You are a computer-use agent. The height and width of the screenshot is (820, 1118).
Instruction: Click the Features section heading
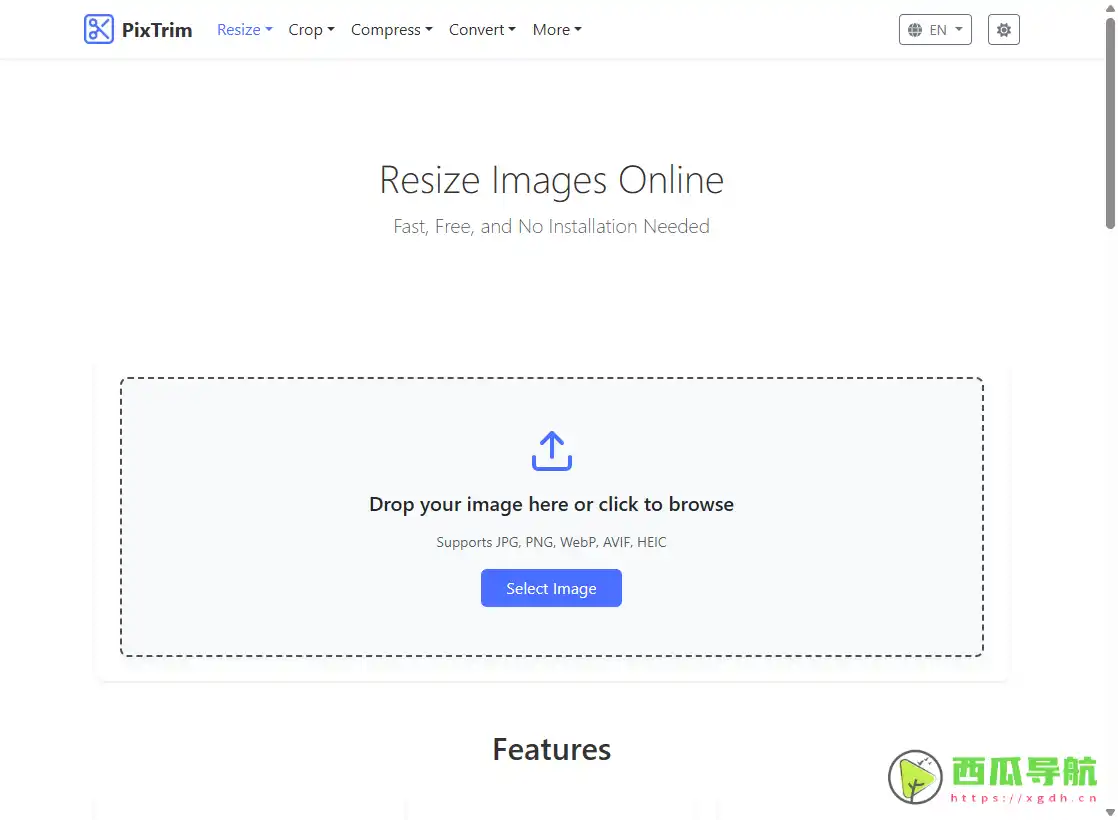click(551, 750)
